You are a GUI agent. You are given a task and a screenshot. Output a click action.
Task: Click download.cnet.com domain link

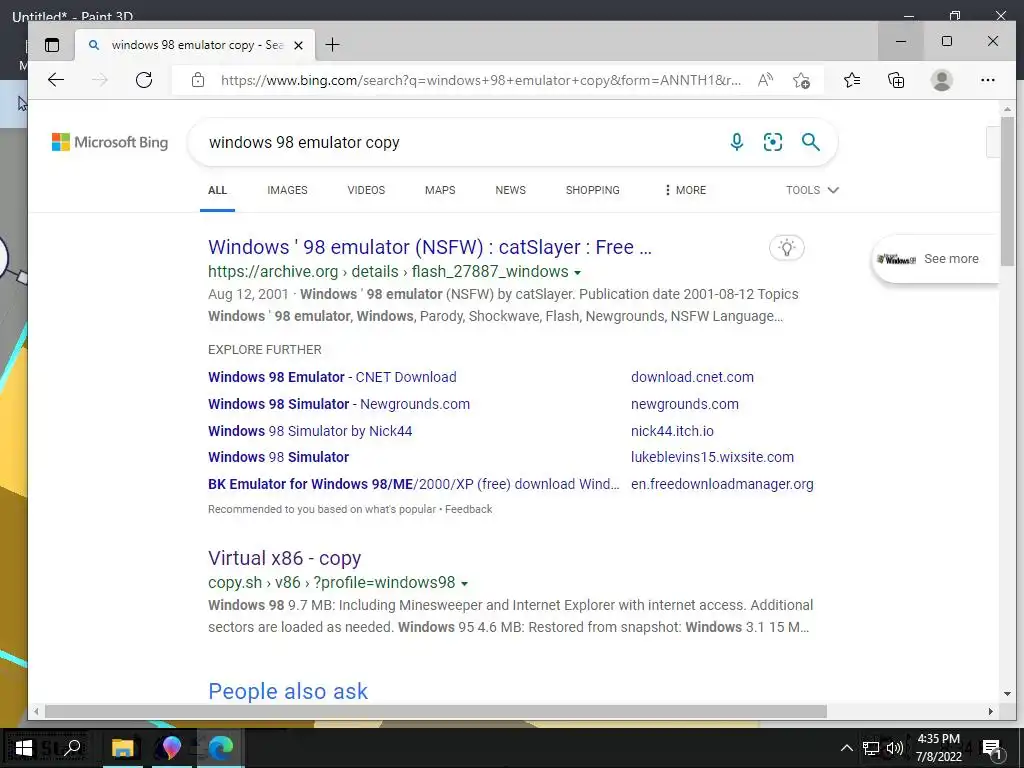692,377
